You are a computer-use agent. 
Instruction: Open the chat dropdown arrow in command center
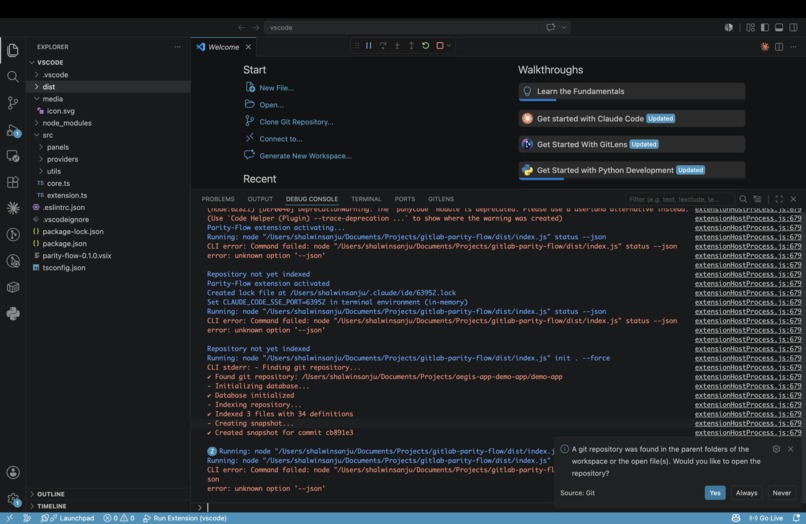click(x=564, y=27)
